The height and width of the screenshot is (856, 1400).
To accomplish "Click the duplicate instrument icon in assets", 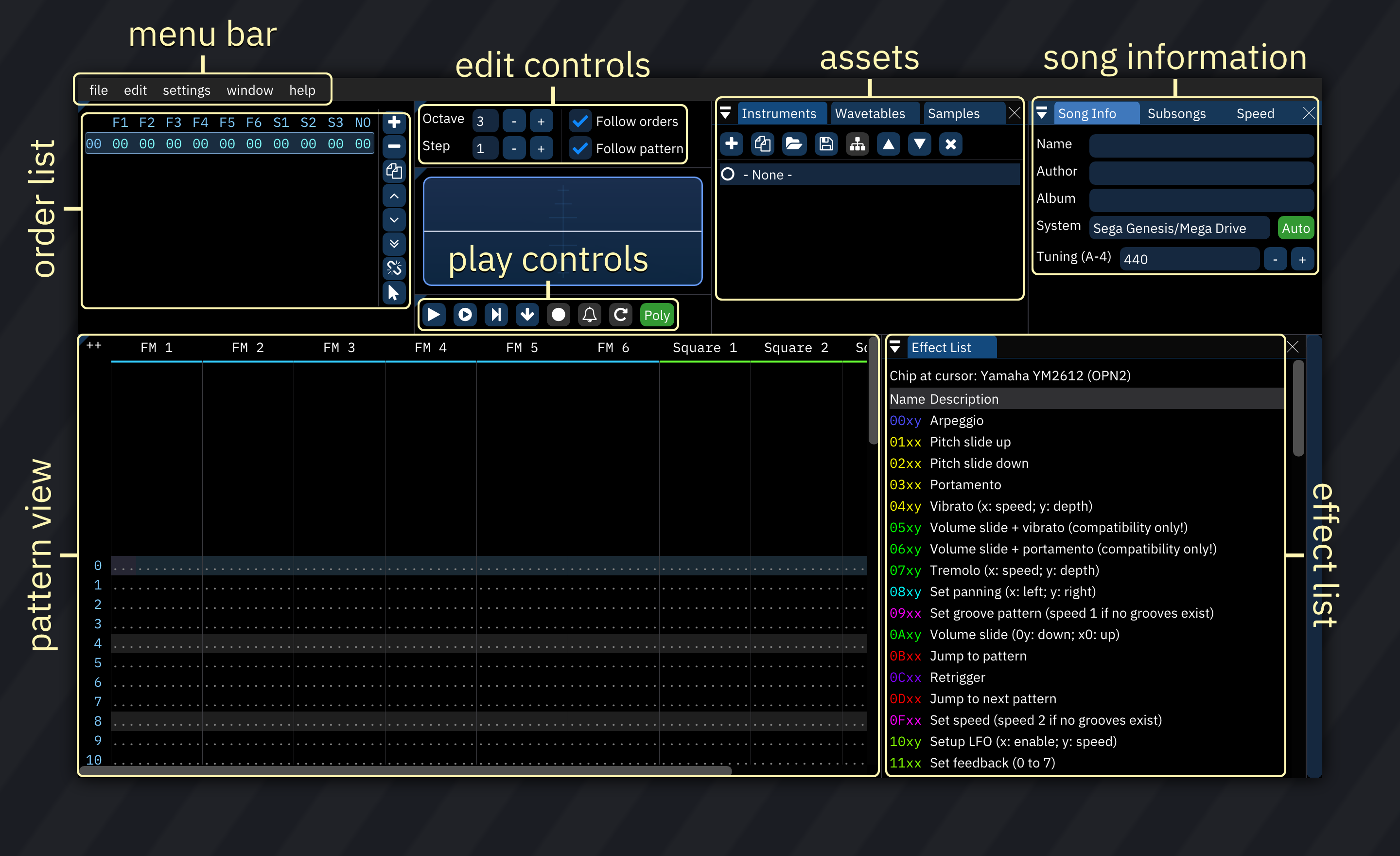I will coord(762,145).
